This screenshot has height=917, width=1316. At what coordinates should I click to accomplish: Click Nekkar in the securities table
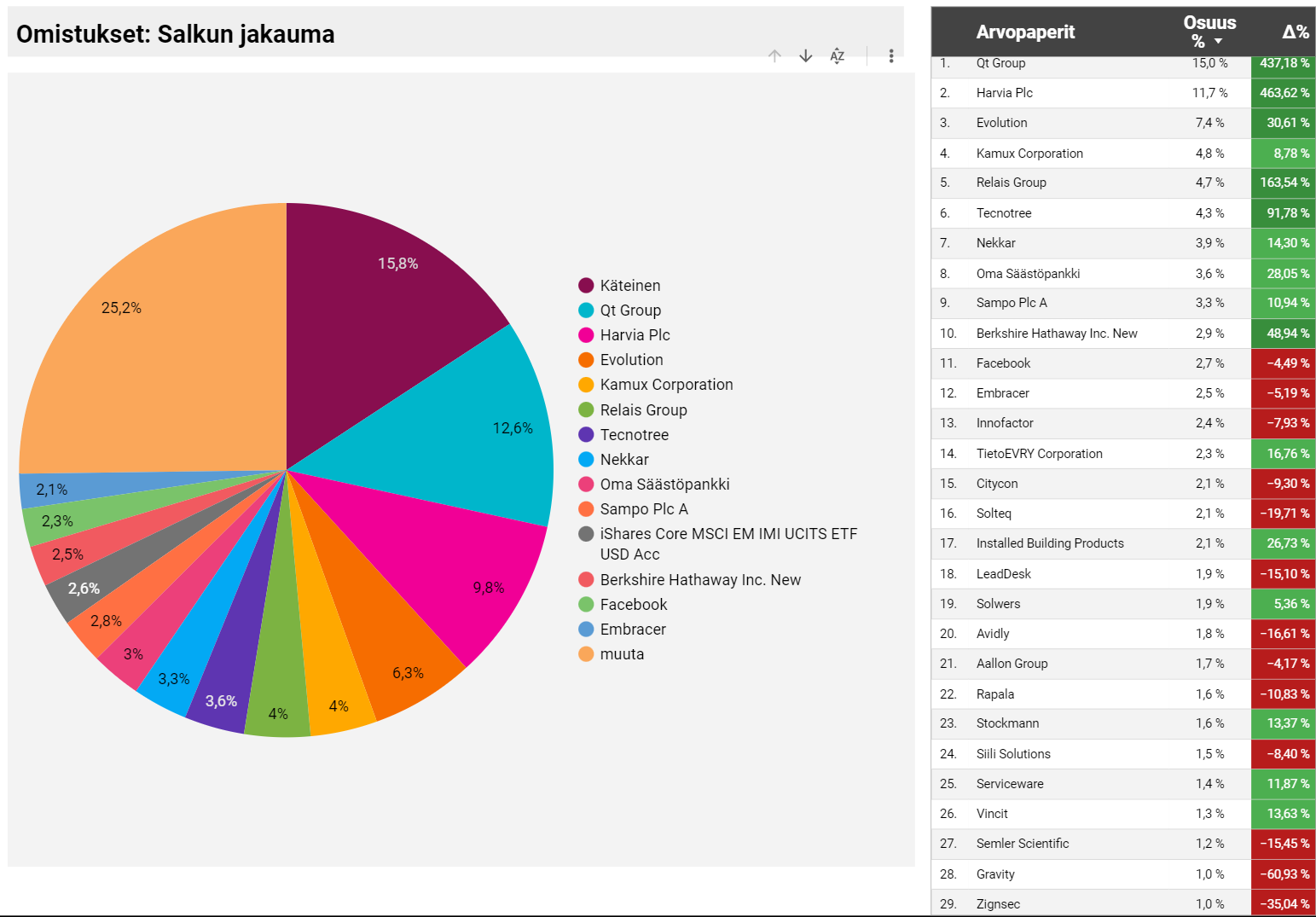pos(995,243)
